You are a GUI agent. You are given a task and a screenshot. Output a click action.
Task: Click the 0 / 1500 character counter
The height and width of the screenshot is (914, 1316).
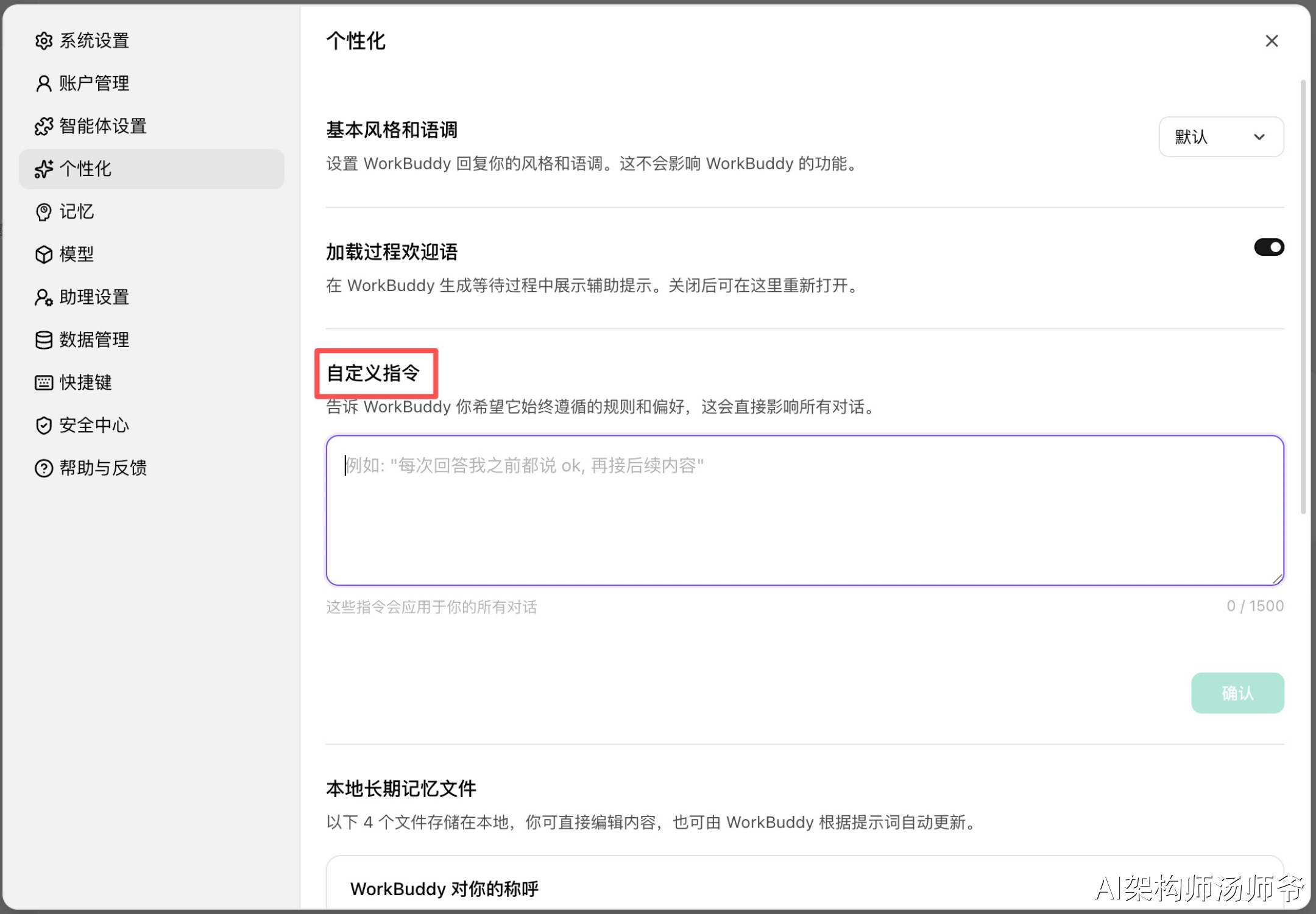(x=1255, y=606)
